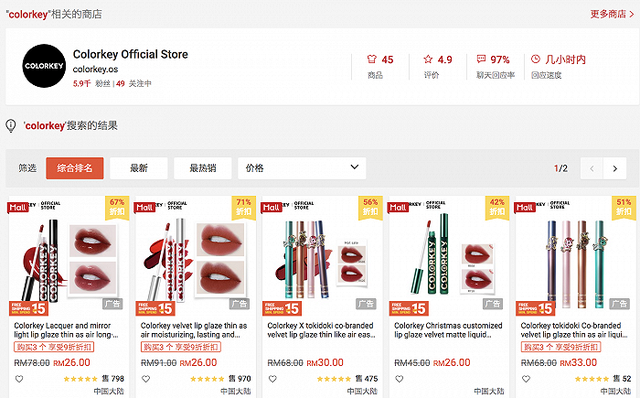Click the RM26.00 price under RM78.00
The height and width of the screenshot is (398, 640).
[72, 362]
